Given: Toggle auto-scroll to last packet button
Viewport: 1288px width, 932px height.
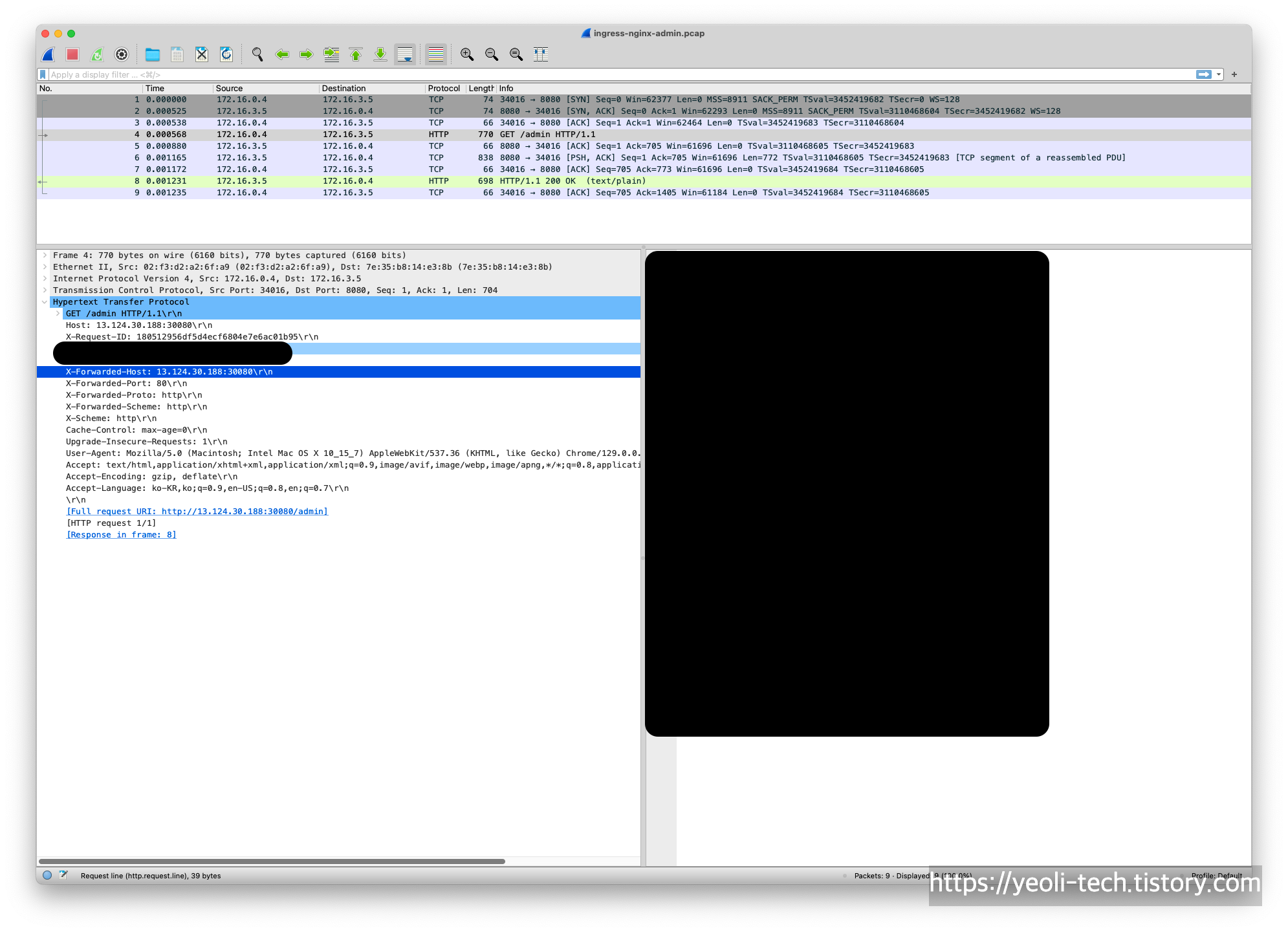Looking at the screenshot, I should click(405, 55).
